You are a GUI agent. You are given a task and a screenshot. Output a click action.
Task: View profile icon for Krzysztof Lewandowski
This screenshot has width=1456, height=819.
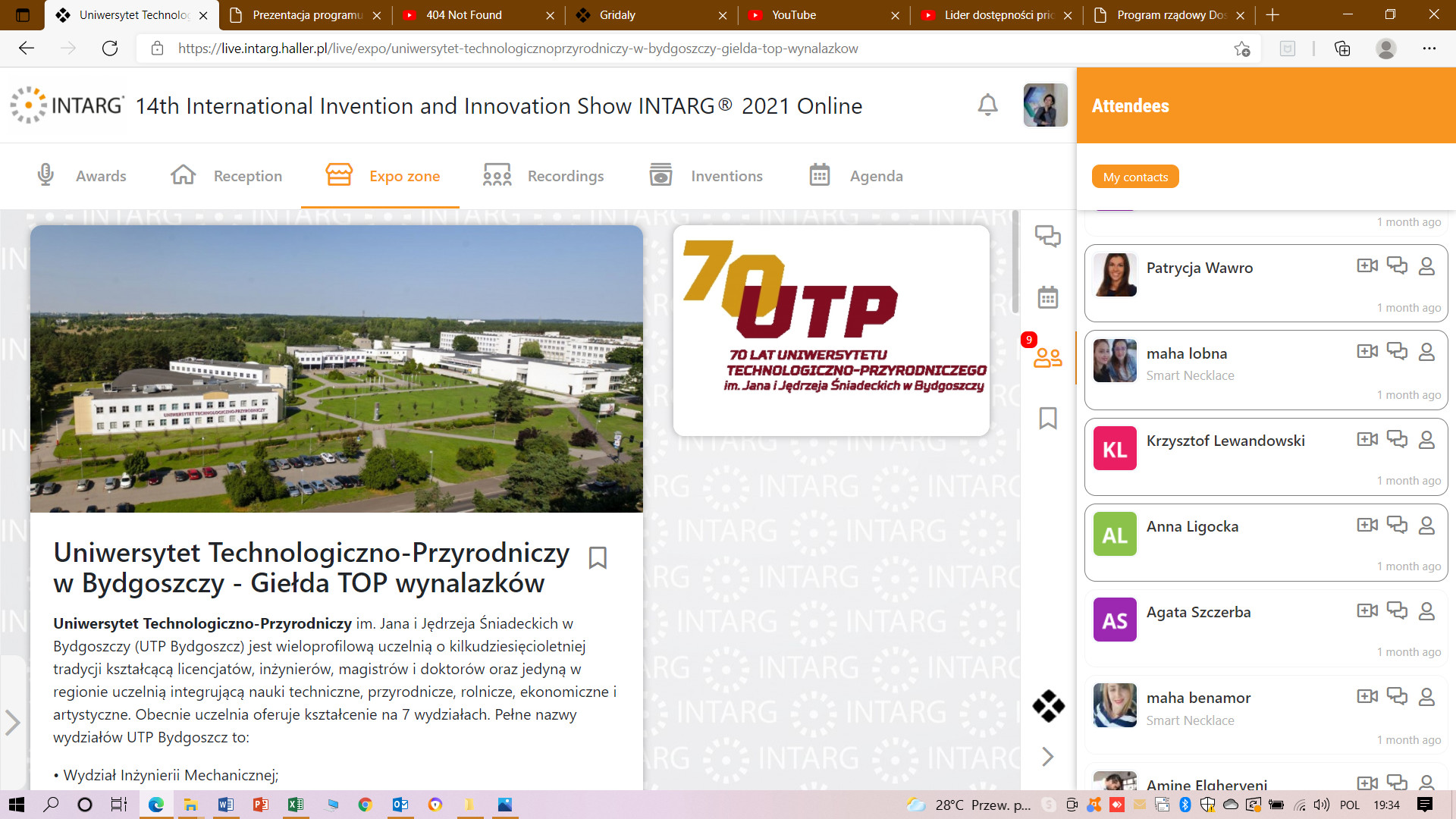tap(1426, 440)
